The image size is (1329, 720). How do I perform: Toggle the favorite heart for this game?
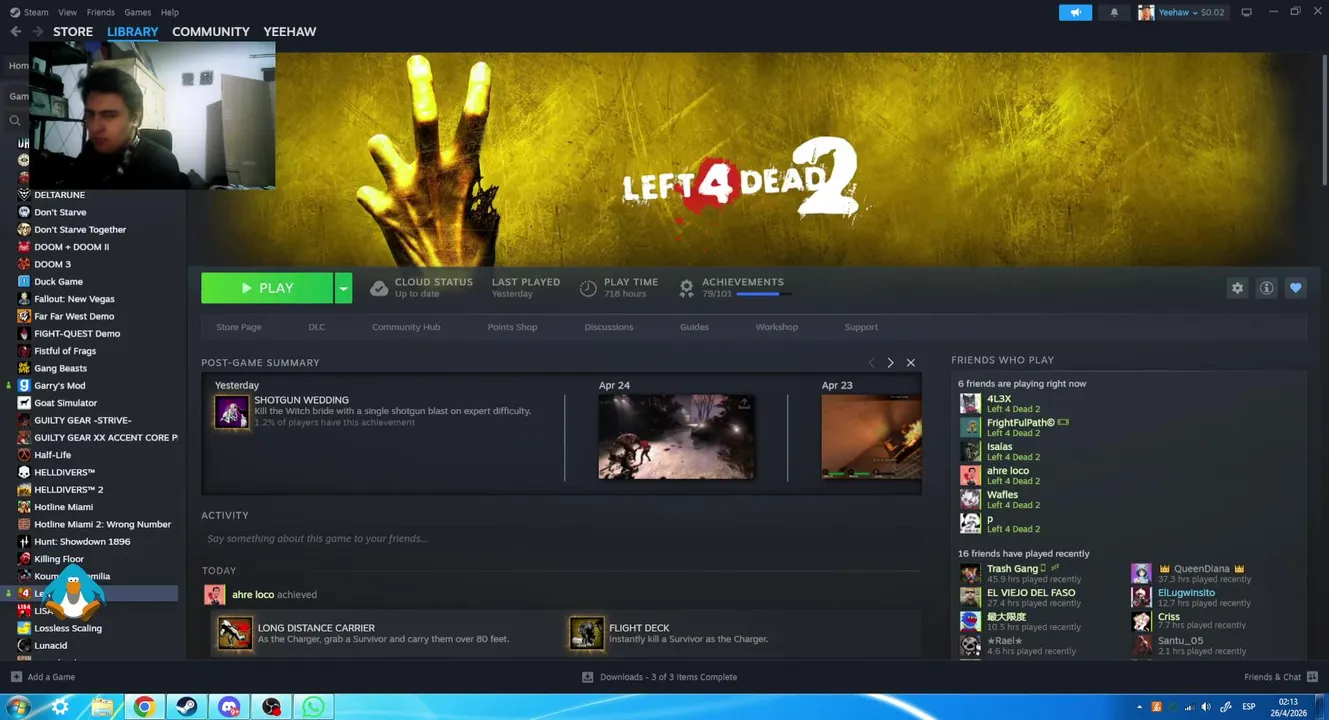coord(1295,288)
